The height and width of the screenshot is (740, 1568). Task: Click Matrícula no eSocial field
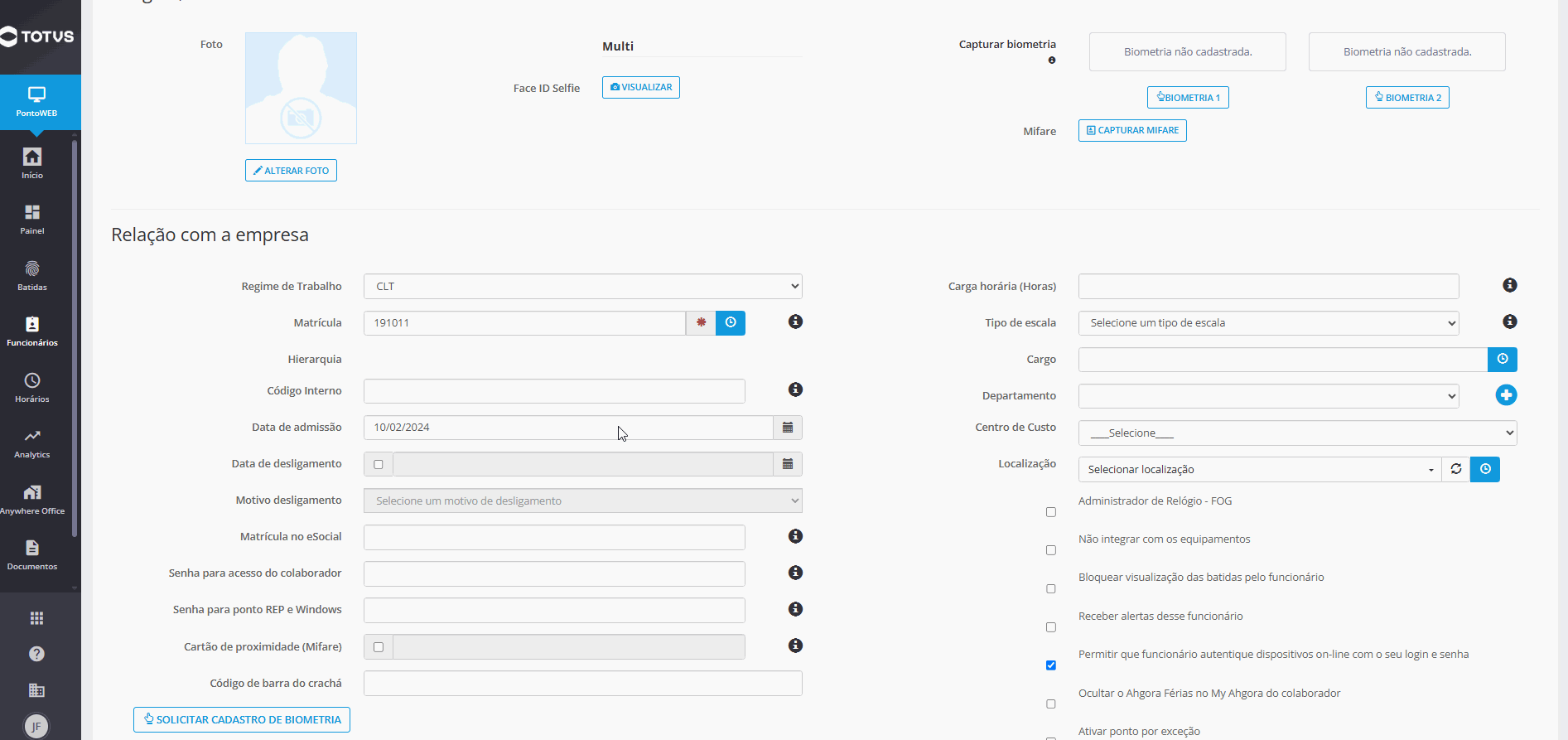pyautogui.click(x=554, y=537)
